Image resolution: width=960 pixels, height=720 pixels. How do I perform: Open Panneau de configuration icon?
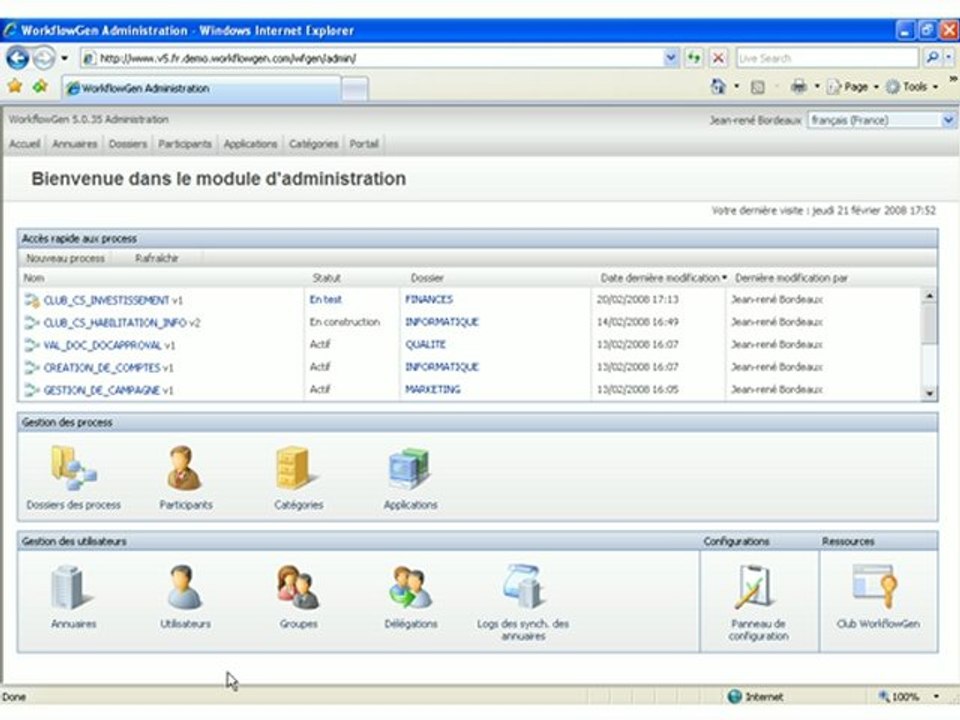point(756,588)
